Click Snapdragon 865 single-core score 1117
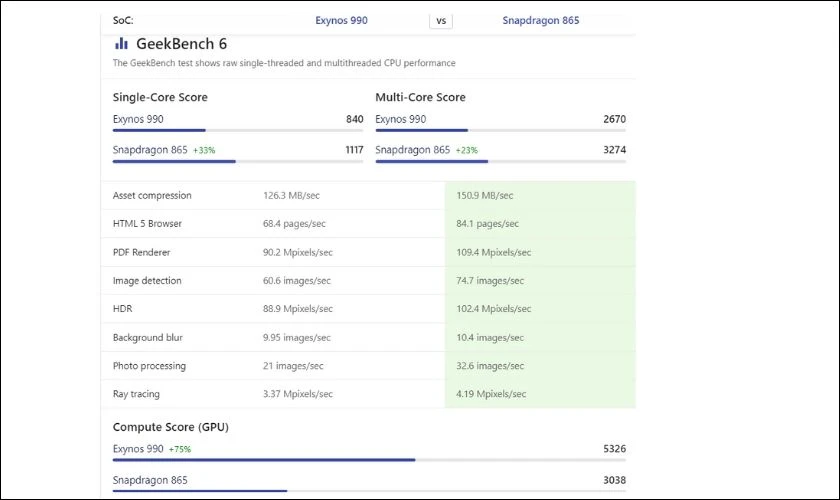Viewport: 840px width, 500px height. click(x=354, y=150)
